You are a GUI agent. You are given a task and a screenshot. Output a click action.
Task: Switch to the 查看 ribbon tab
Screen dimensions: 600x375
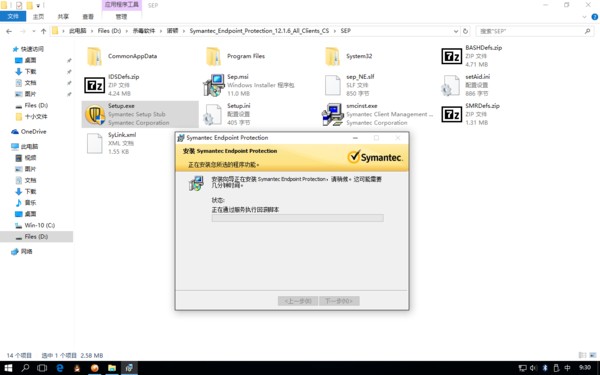point(88,16)
